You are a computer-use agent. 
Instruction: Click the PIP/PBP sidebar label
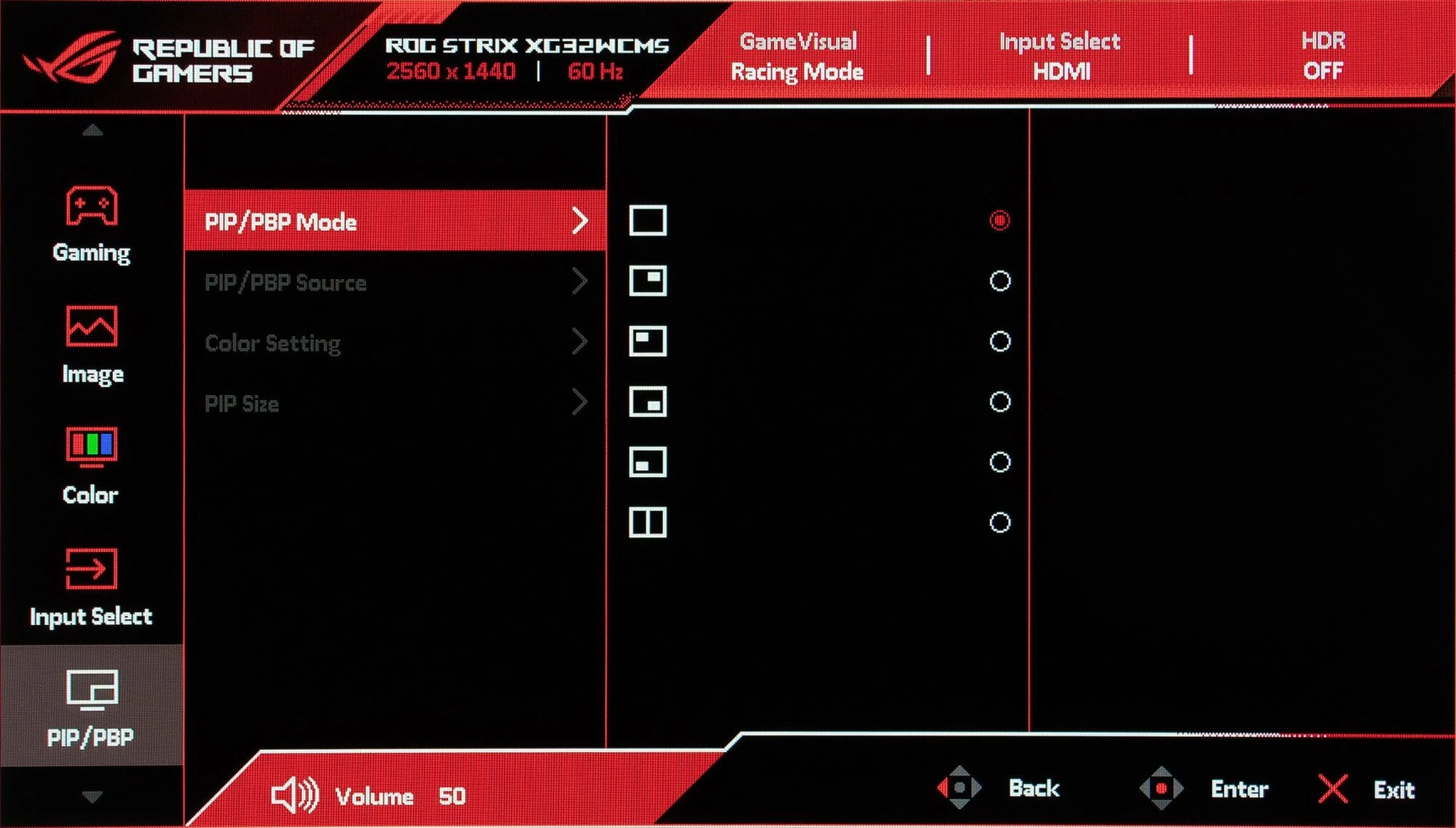point(90,737)
